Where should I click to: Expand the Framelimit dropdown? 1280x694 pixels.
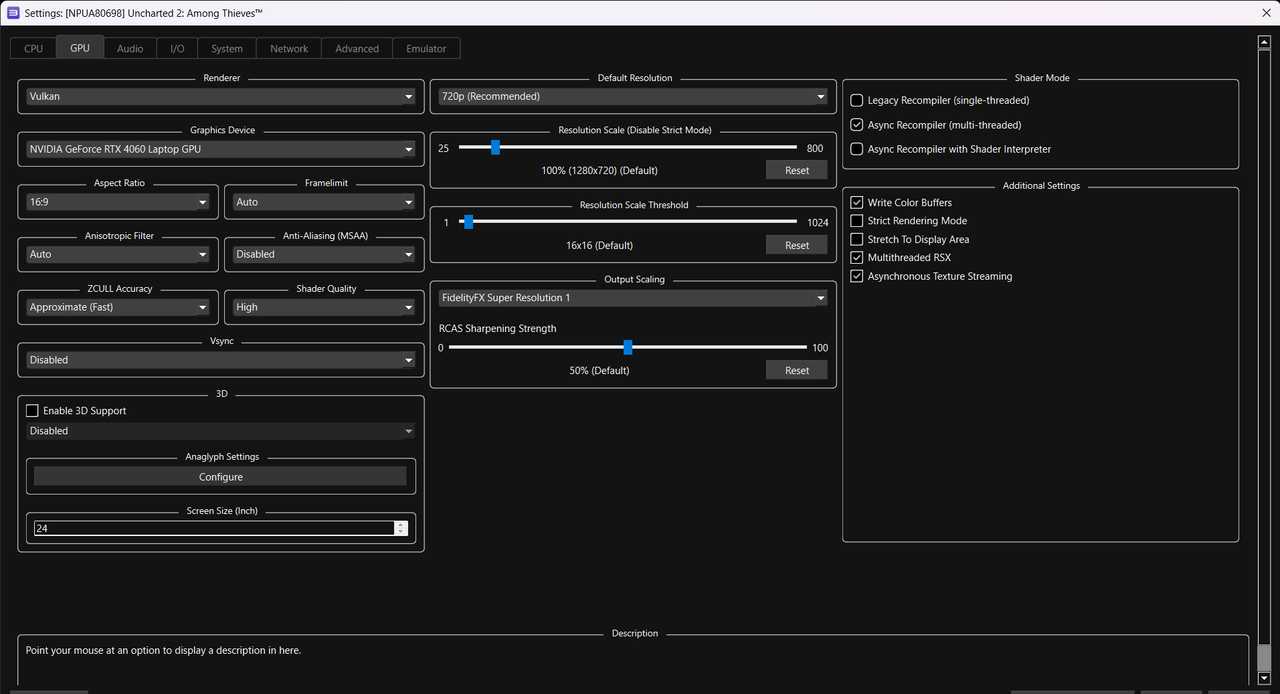324,202
